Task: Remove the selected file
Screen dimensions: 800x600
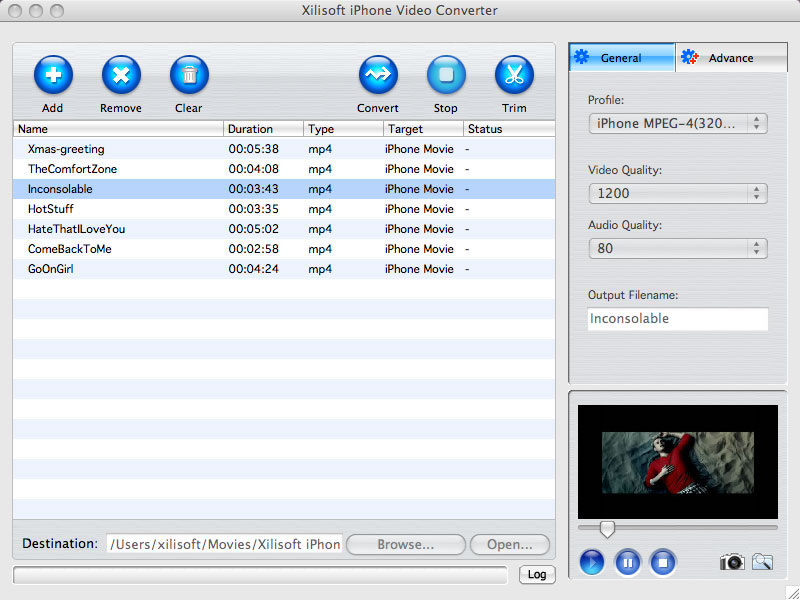Action: pyautogui.click(x=120, y=75)
